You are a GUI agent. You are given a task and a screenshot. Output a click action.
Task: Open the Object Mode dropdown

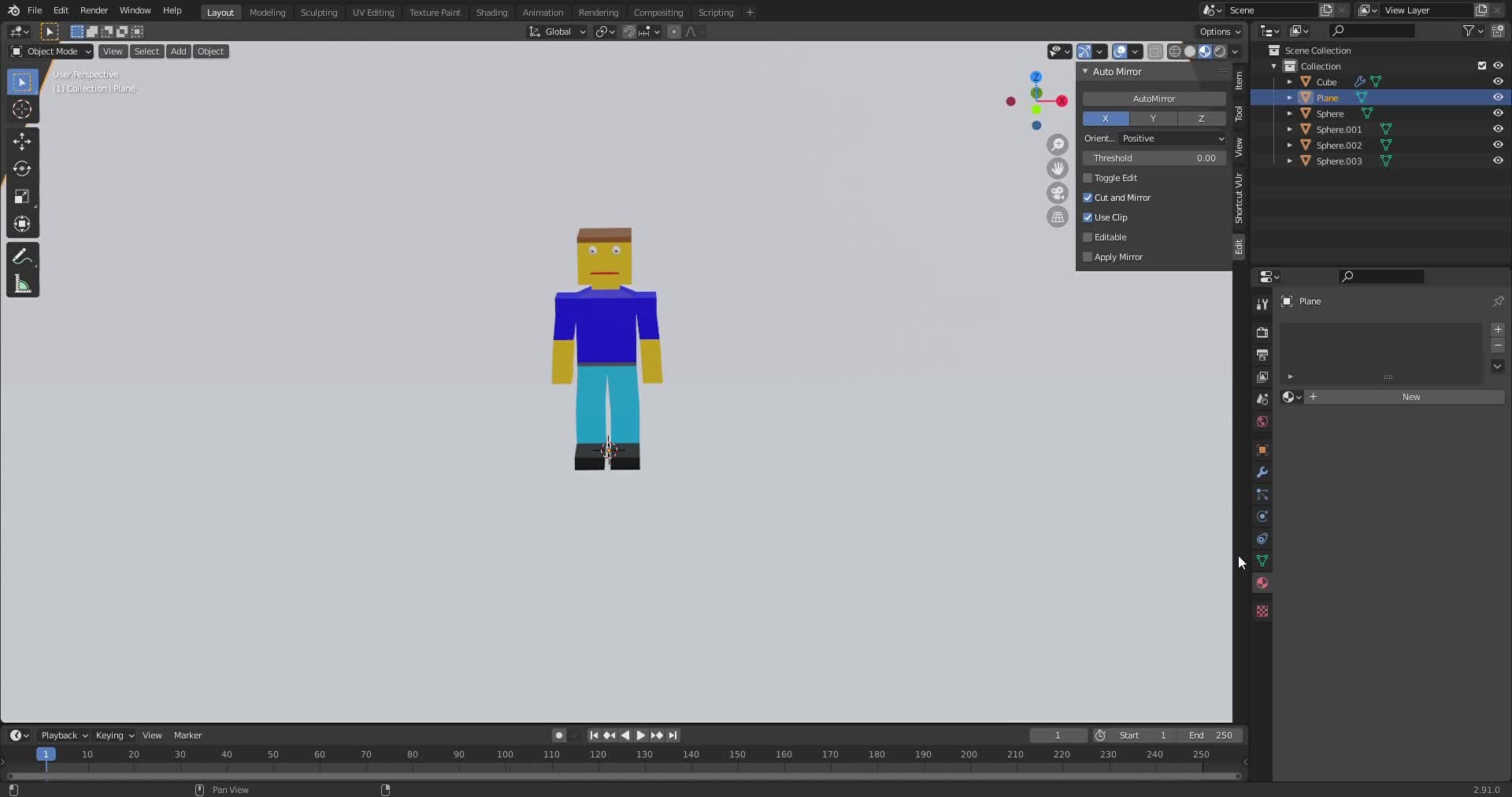pos(51,51)
